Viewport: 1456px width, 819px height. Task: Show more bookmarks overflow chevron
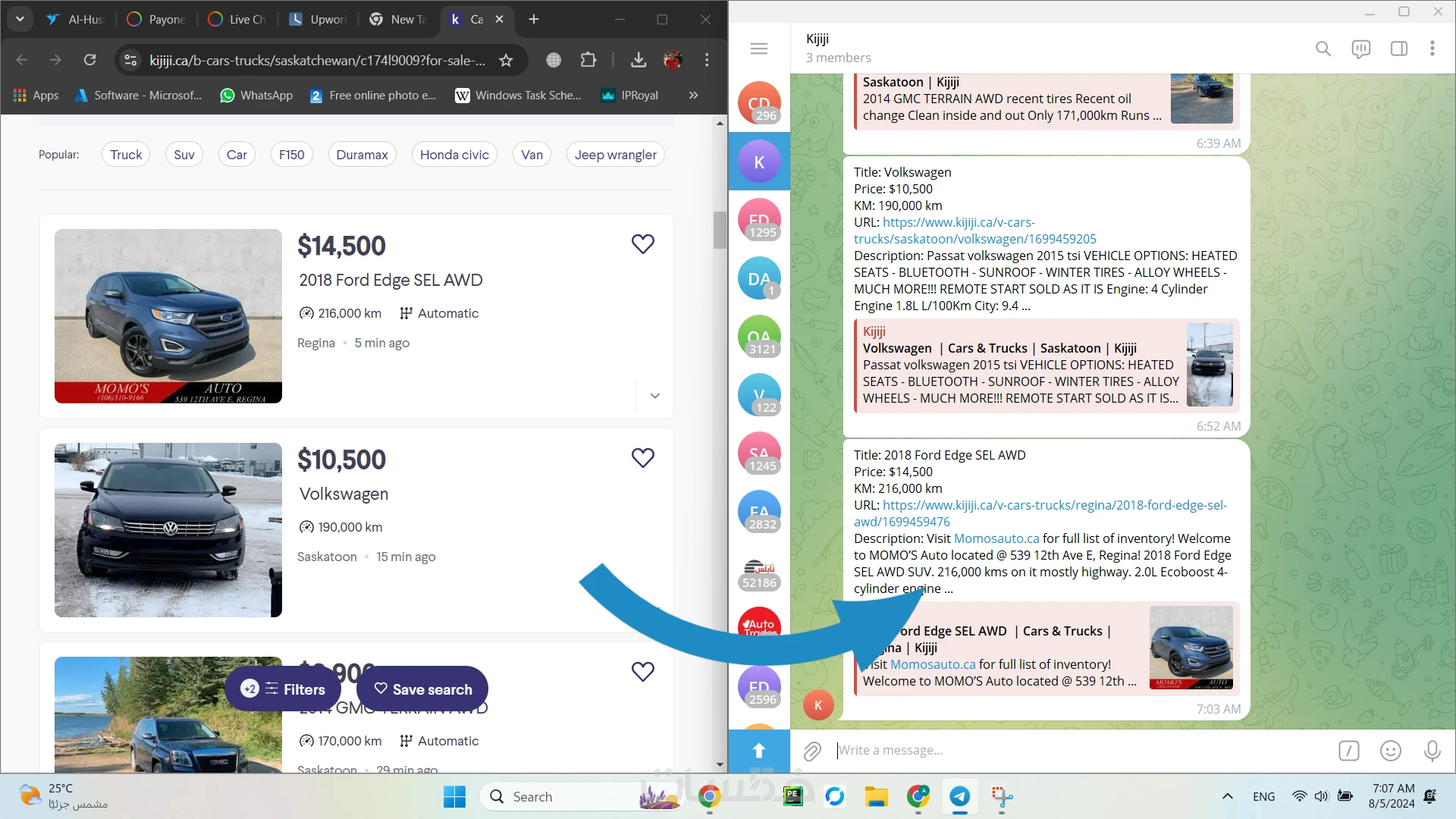(693, 95)
